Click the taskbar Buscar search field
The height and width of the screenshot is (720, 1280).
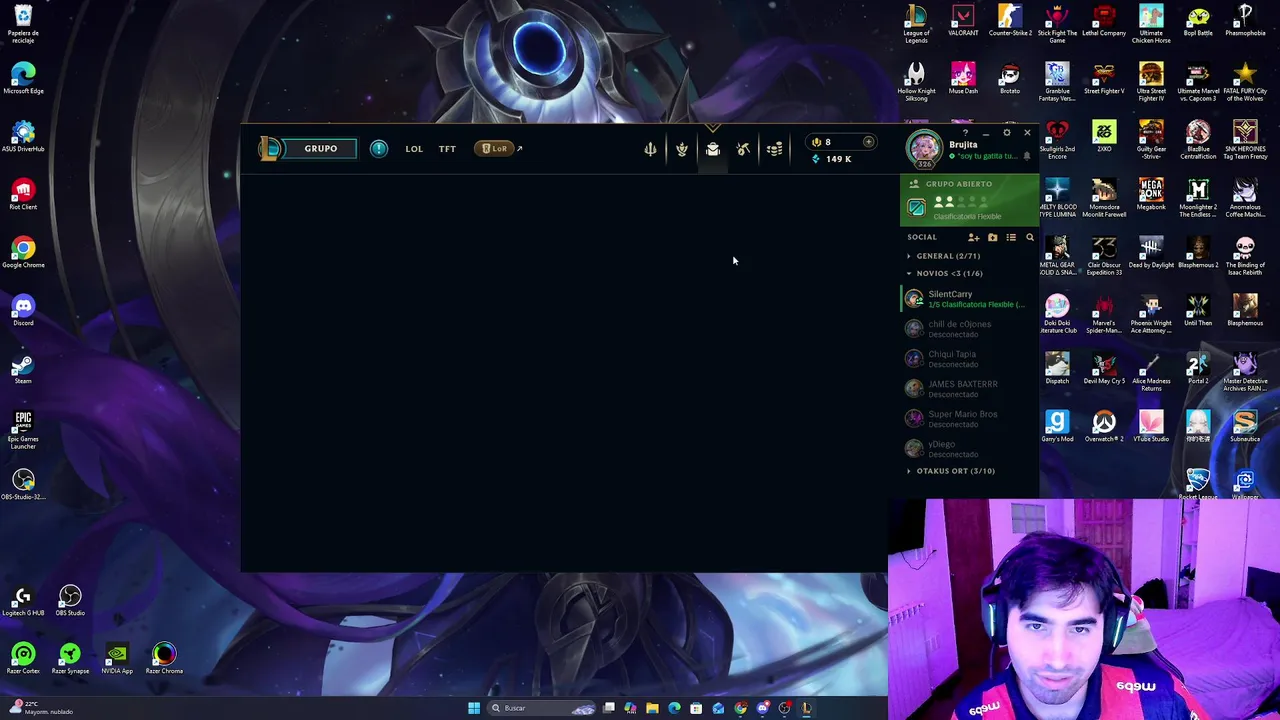(x=542, y=708)
